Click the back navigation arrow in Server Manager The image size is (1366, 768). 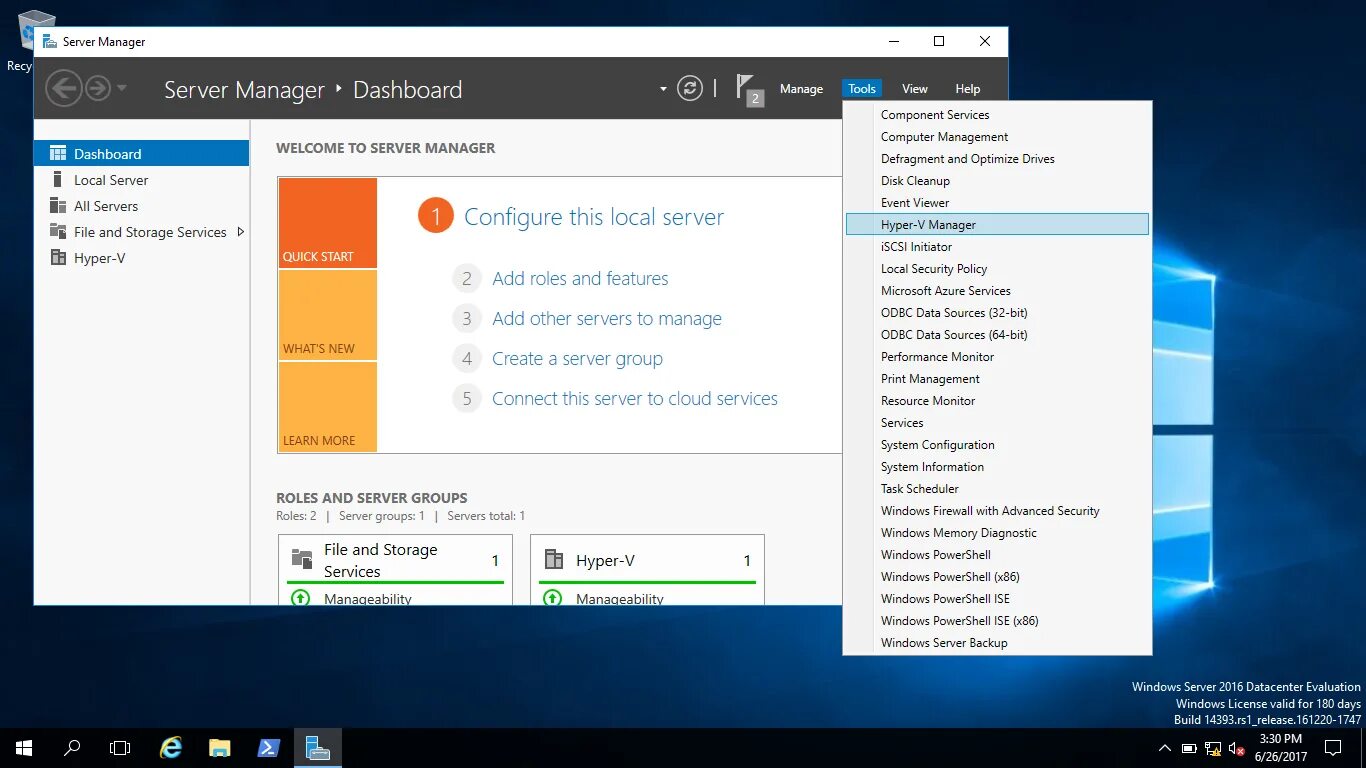(x=63, y=88)
